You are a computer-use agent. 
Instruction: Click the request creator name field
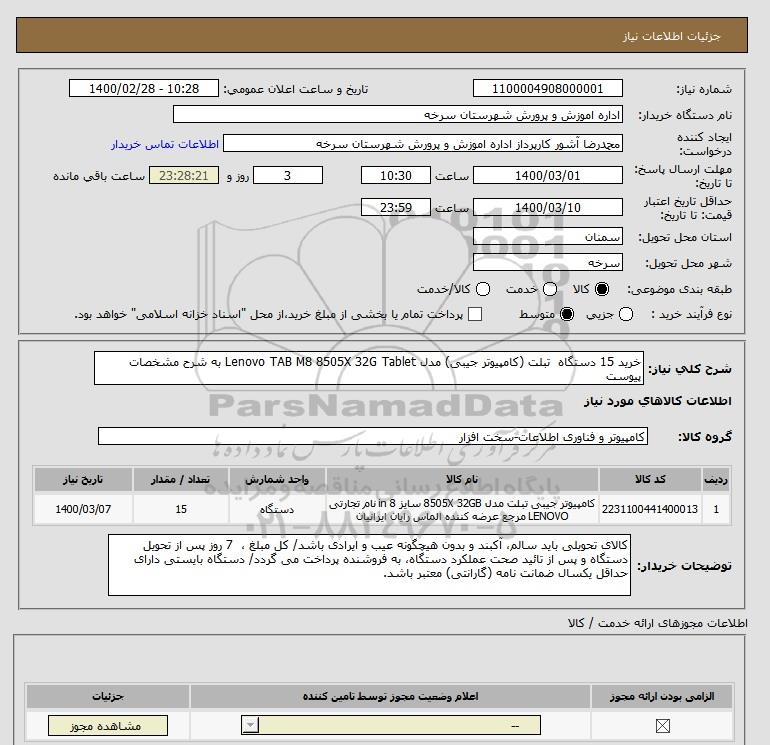click(423, 144)
